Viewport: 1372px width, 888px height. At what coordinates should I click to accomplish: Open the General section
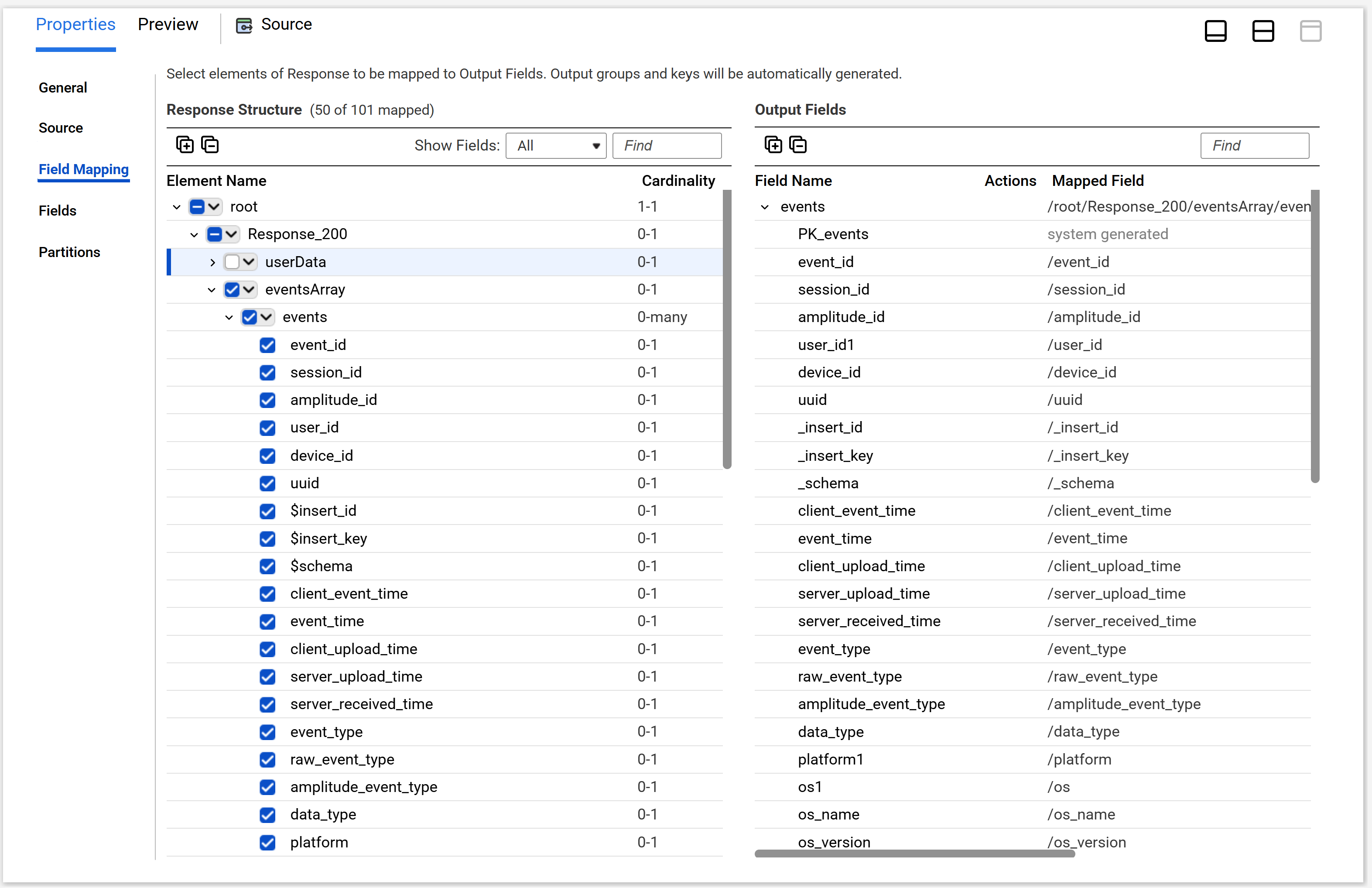[63, 88]
